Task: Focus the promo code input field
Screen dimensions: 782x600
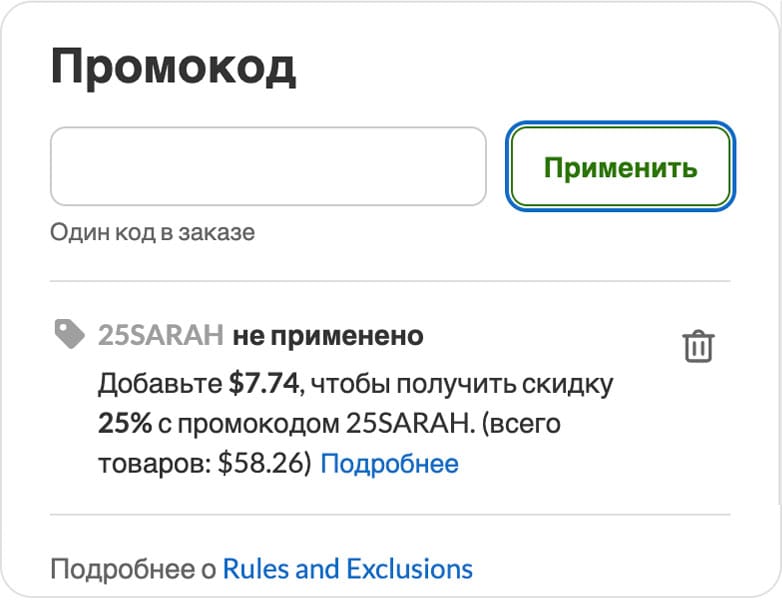Action: click(268, 166)
